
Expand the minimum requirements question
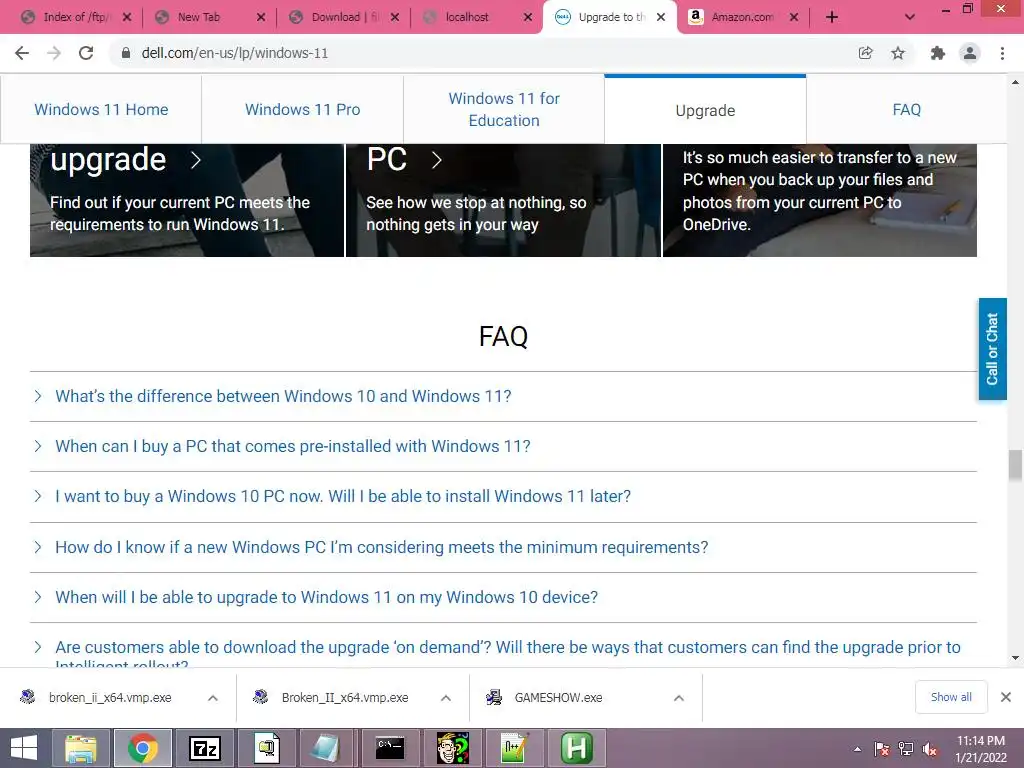click(x=503, y=547)
